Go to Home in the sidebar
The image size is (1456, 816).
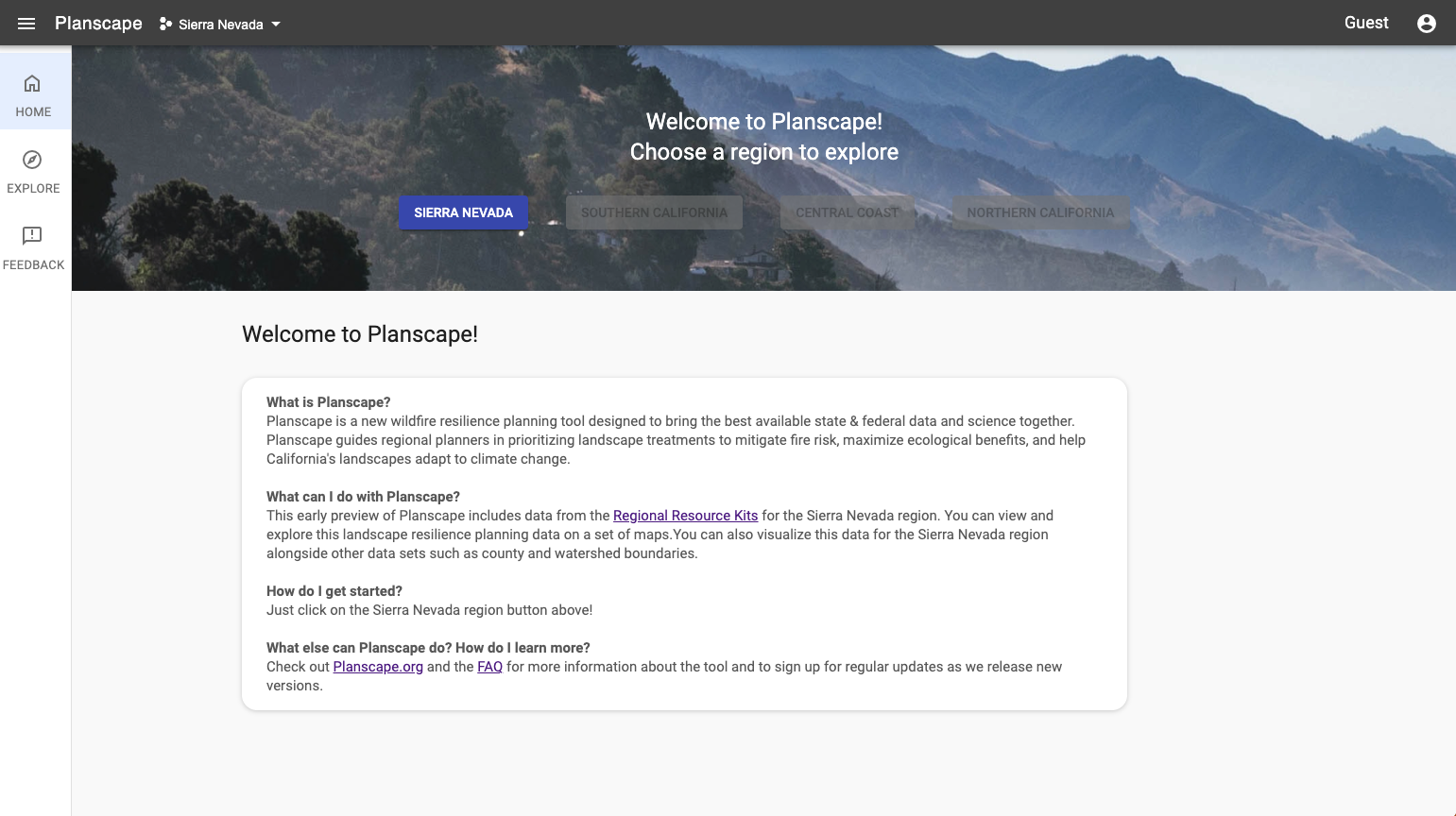click(33, 95)
